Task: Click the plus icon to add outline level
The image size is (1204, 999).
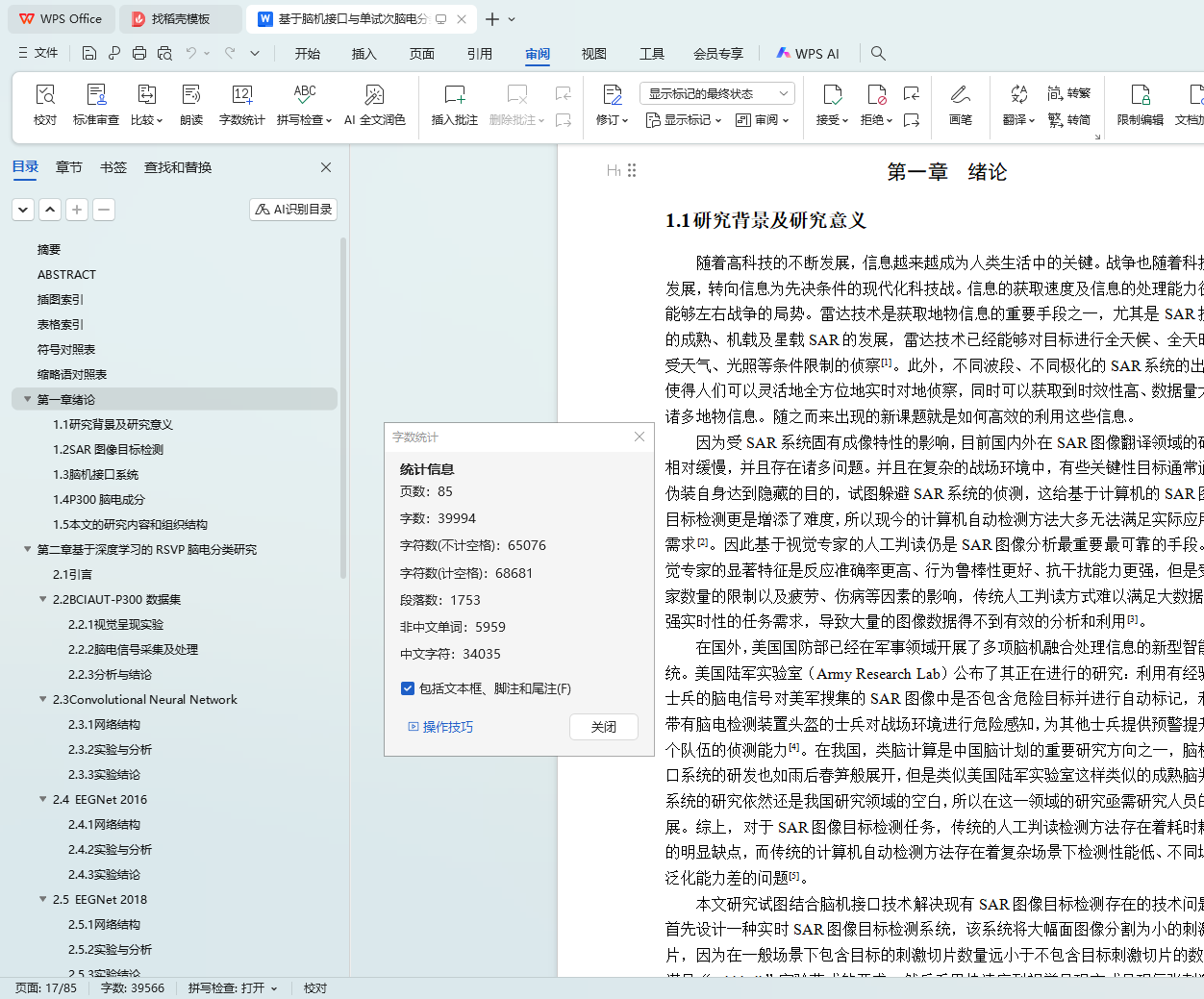Action: [77, 209]
